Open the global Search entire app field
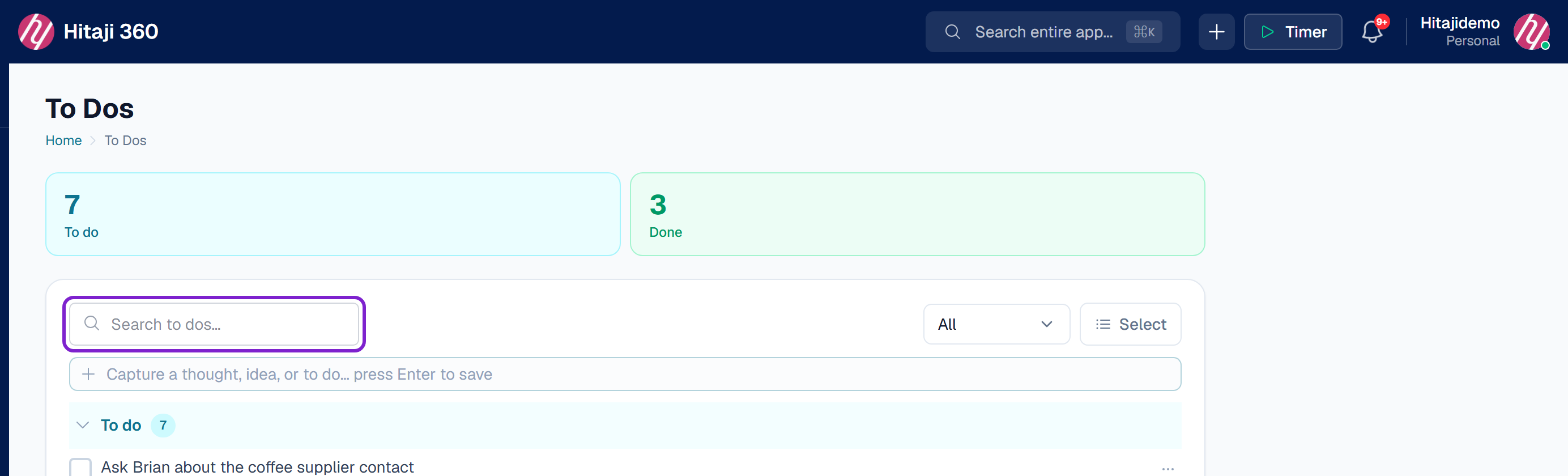The width and height of the screenshot is (1568, 476). [1053, 32]
